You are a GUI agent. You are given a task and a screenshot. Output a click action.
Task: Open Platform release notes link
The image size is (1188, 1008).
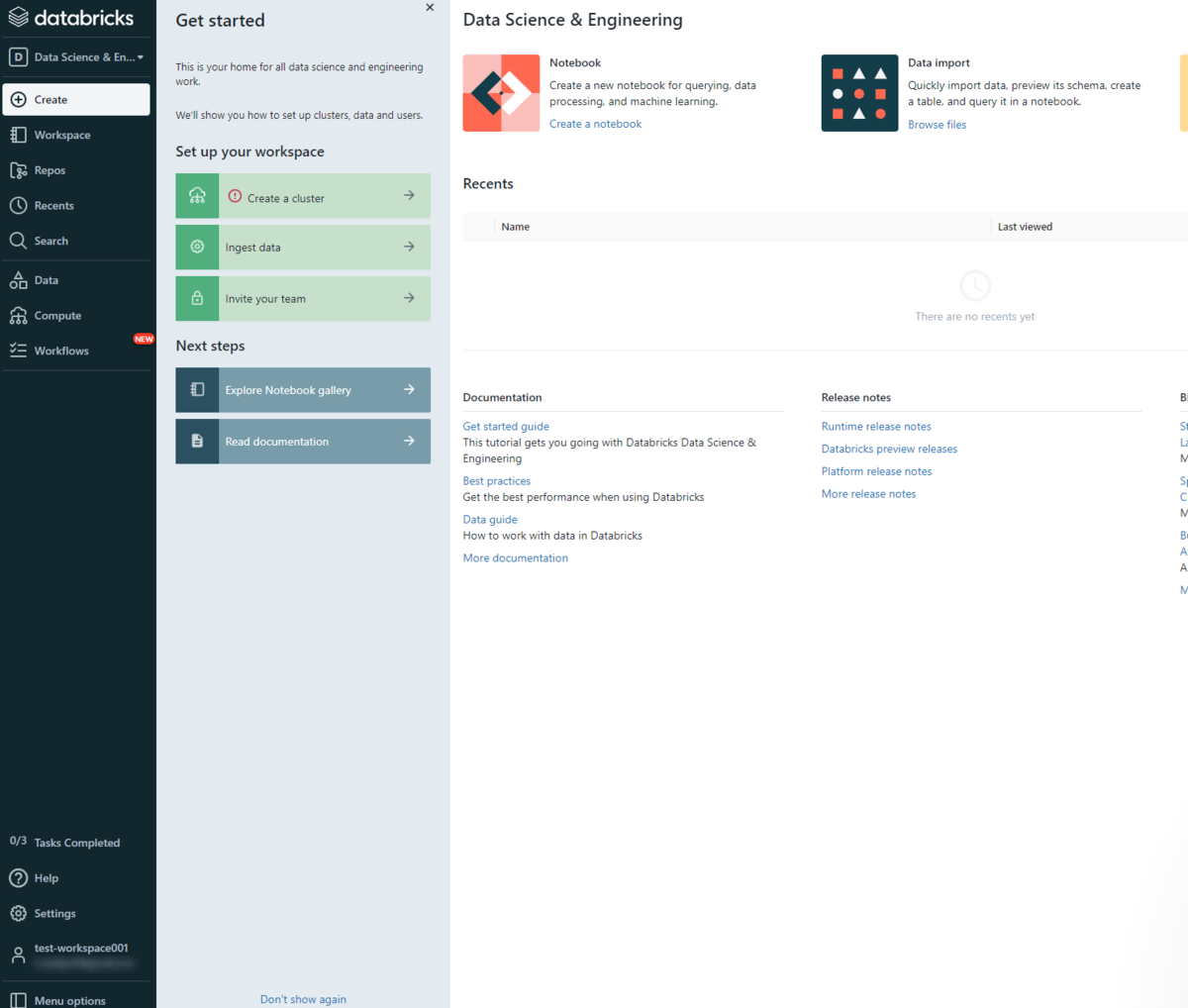(876, 472)
